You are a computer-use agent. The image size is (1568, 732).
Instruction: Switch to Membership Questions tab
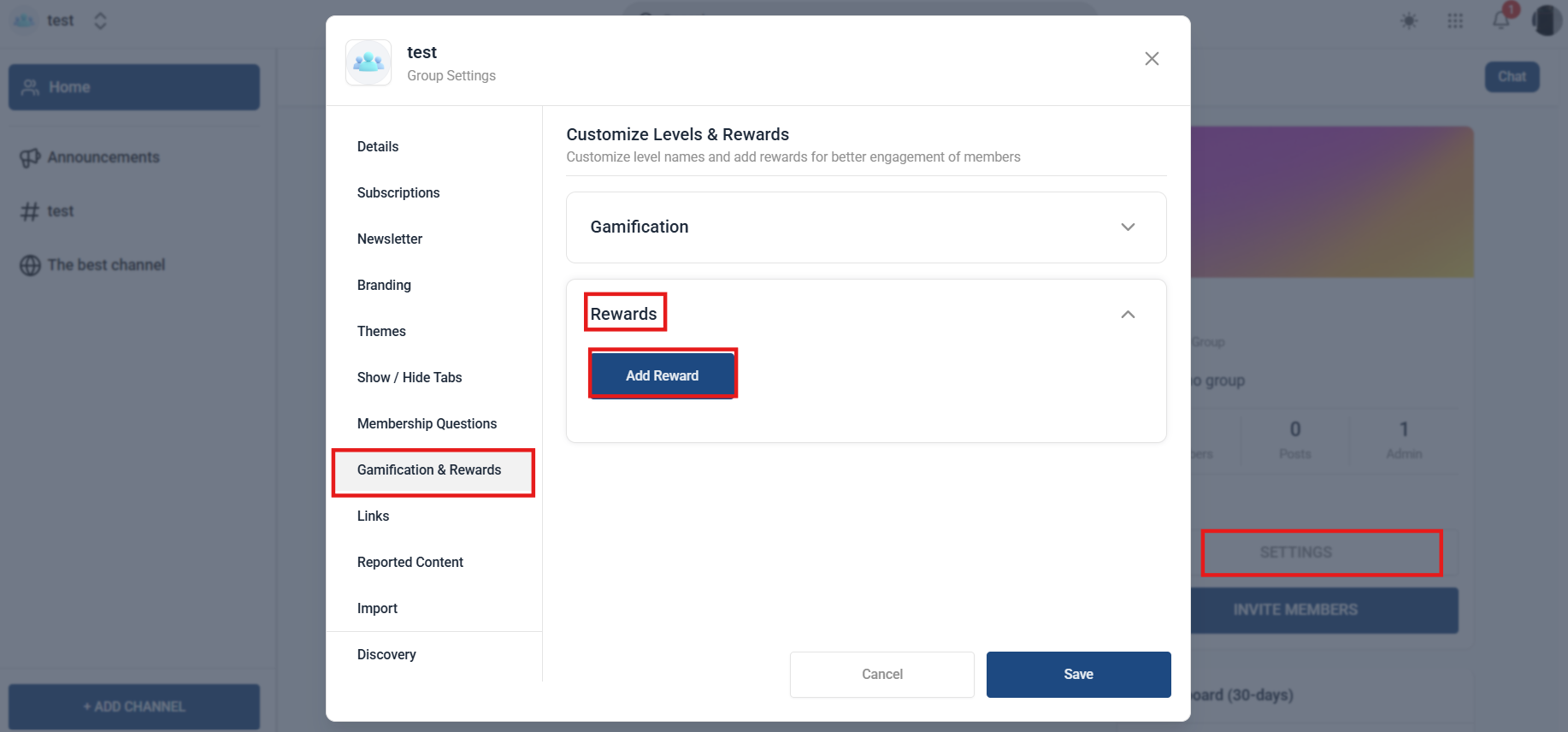(x=427, y=424)
